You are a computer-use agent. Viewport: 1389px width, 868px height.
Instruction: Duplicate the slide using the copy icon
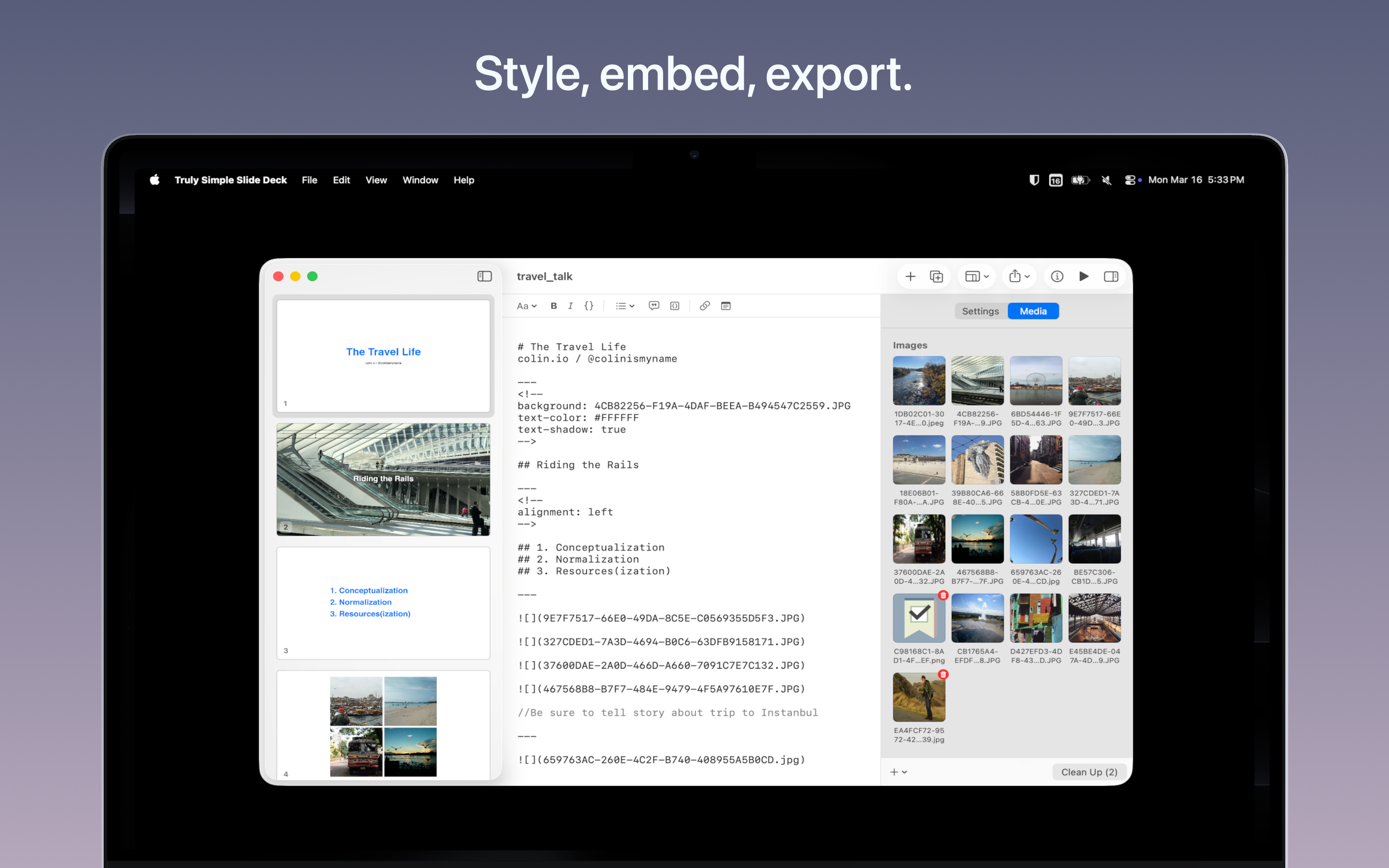[x=937, y=276]
